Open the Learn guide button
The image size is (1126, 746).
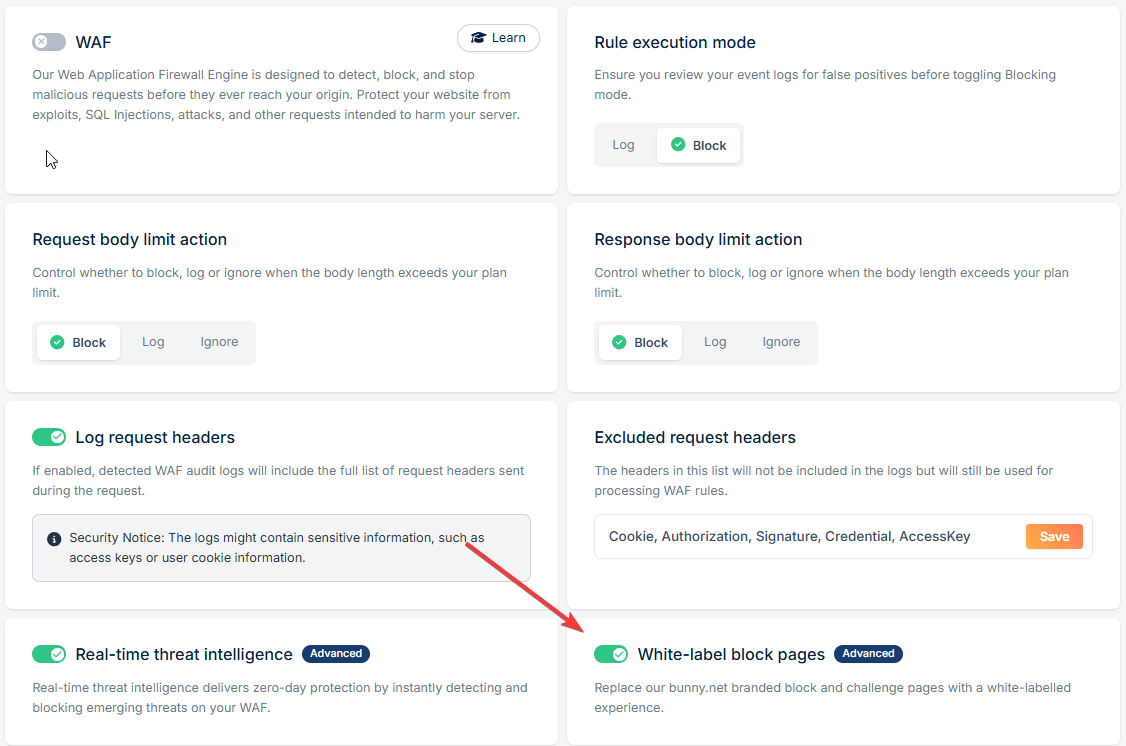[498, 38]
